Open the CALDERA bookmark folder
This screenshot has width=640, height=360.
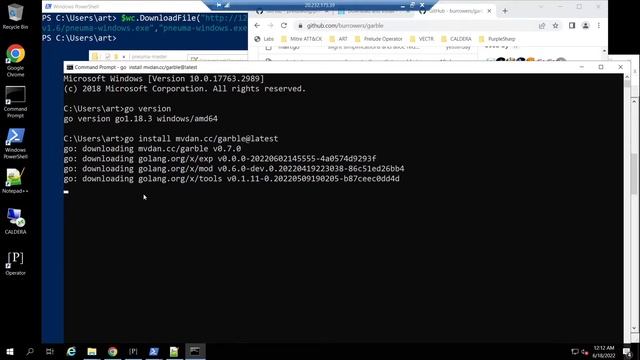(x=456, y=39)
